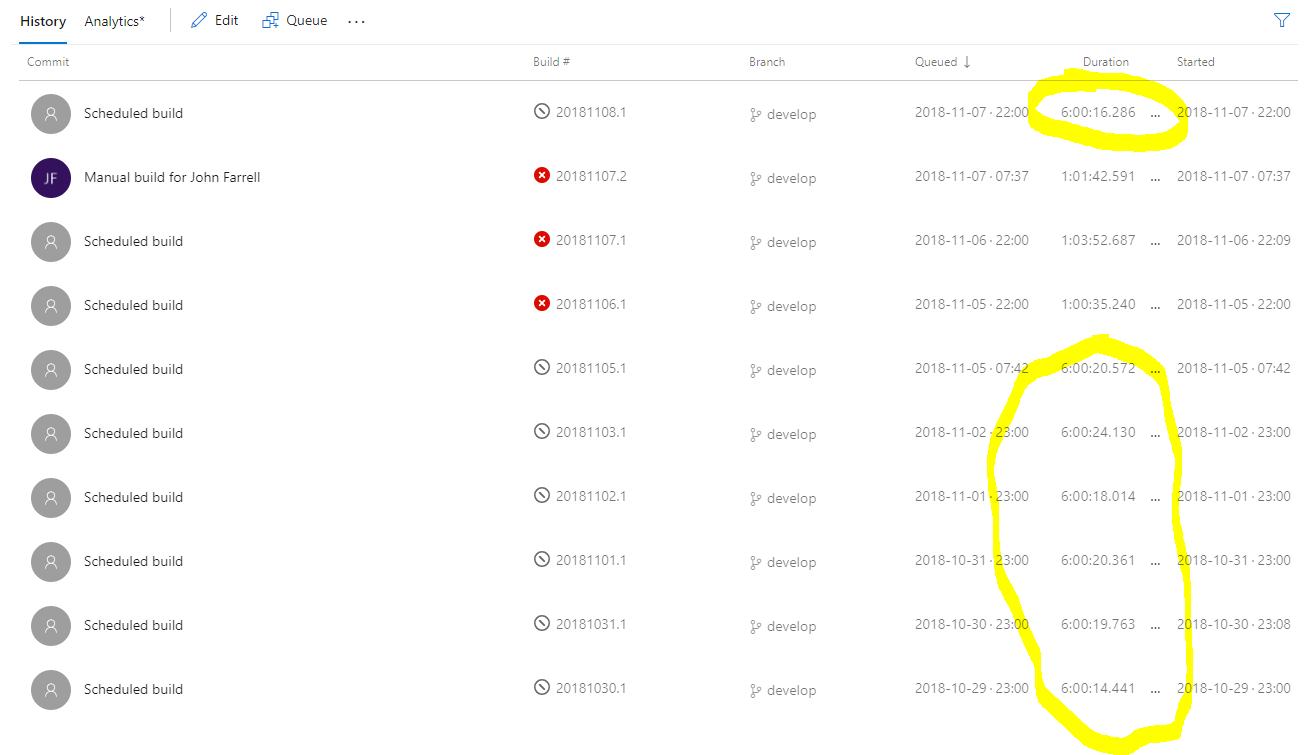
Task: Open build 20181108.1
Action: pyautogui.click(x=591, y=112)
